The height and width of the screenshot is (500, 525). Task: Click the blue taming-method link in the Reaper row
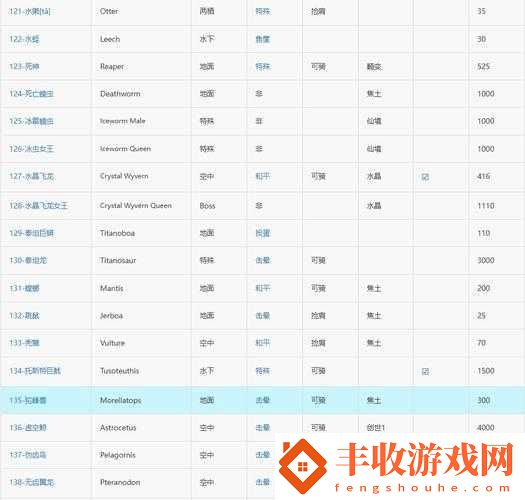point(263,67)
